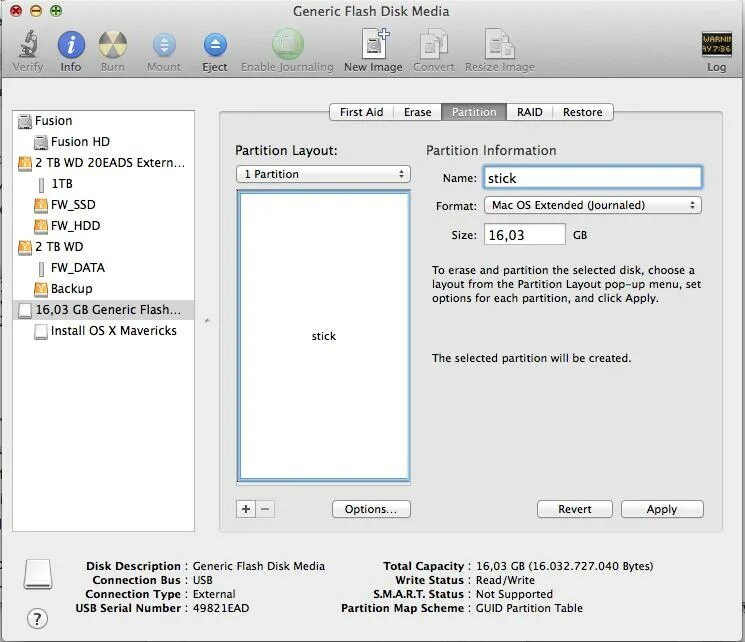This screenshot has height=642, width=745.
Task: Click the USB Serial Number value 49821EAD
Action: click(x=221, y=608)
